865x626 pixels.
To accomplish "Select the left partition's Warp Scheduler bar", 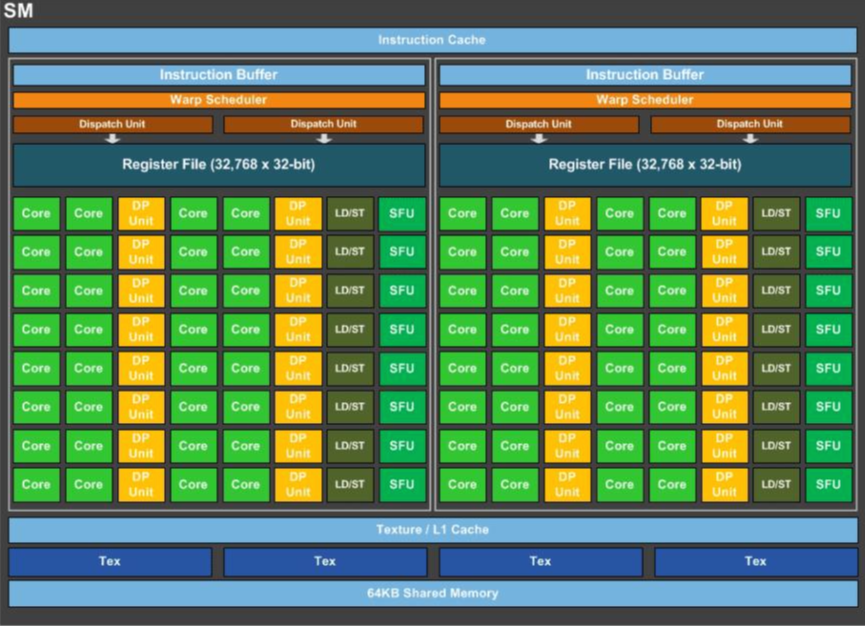I will click(219, 100).
